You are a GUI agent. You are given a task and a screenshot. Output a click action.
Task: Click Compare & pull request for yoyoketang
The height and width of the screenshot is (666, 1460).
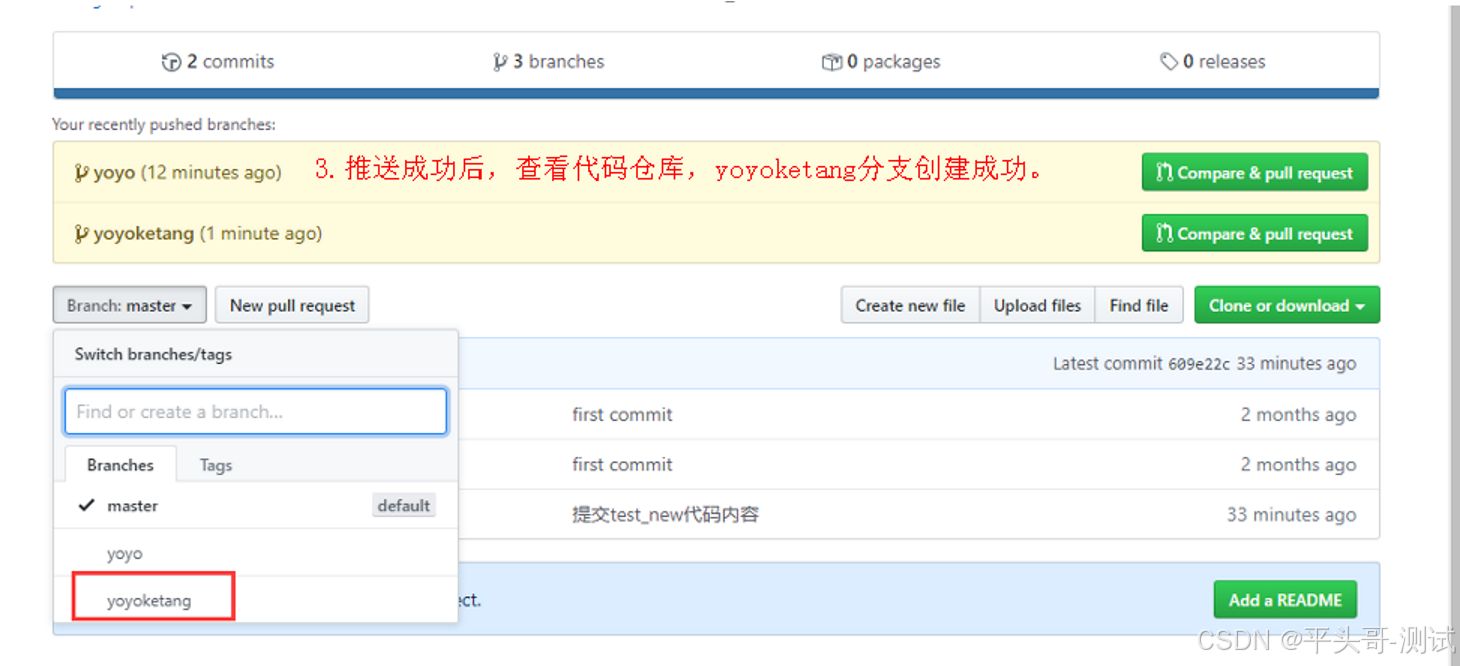tap(1254, 234)
